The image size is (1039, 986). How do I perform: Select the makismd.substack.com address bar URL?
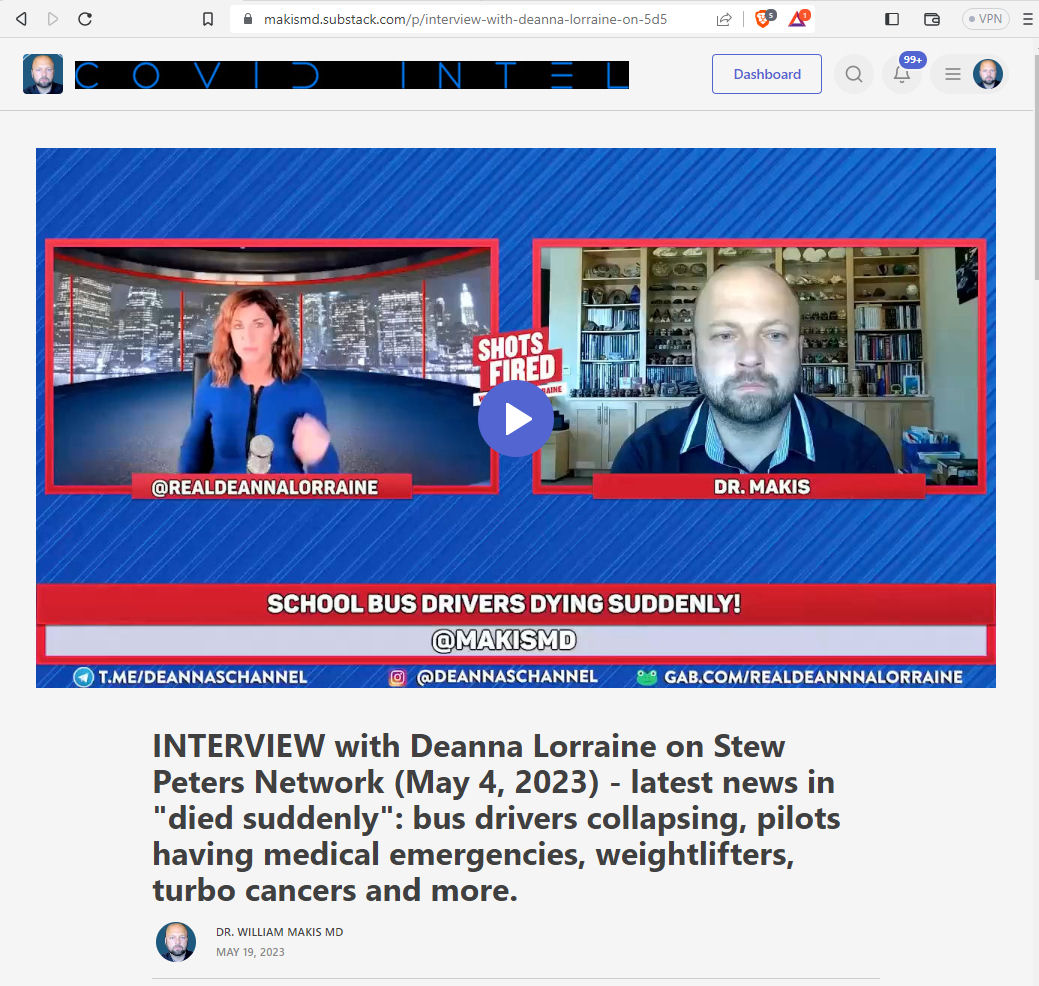[x=465, y=19]
